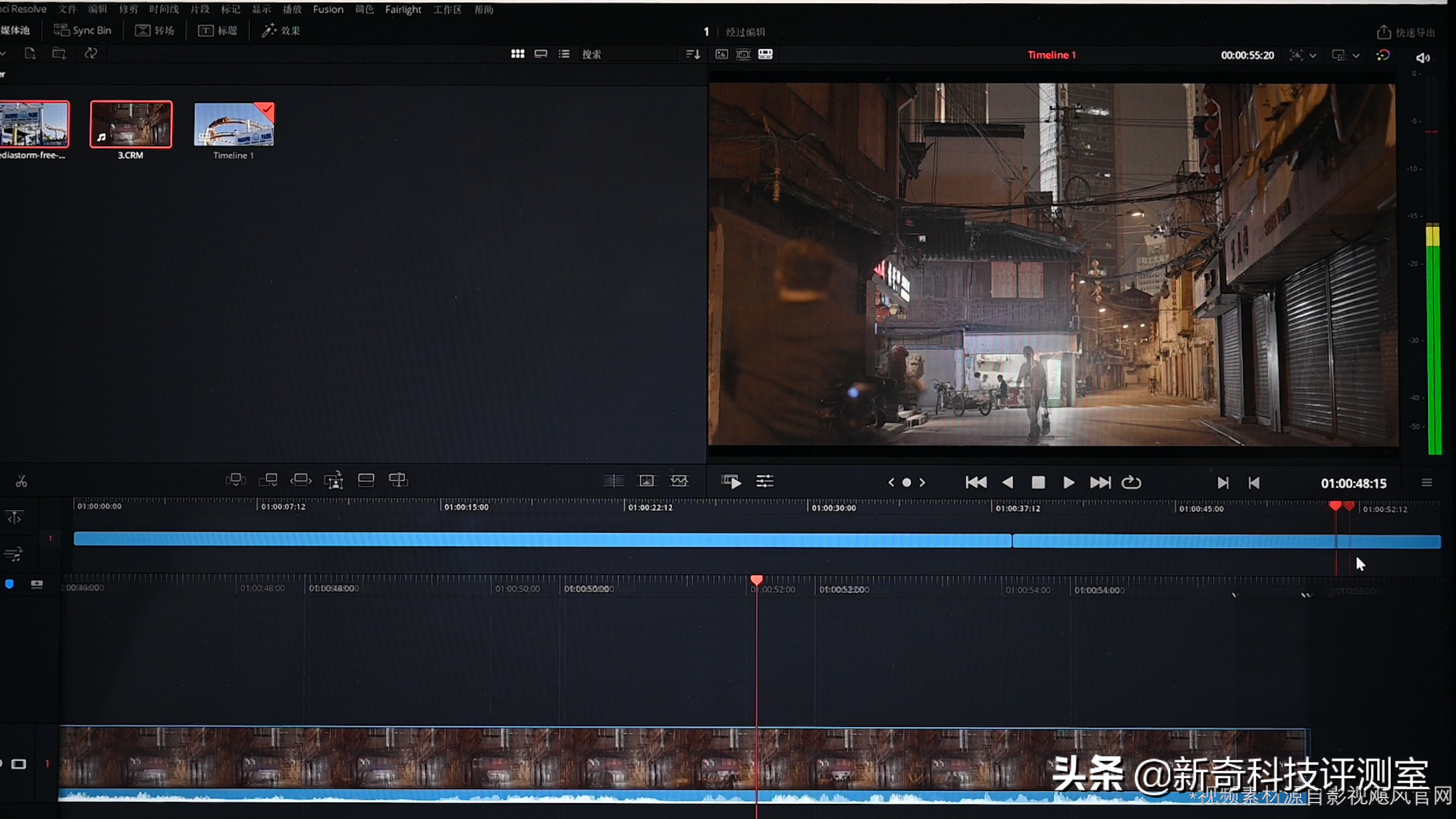Jump to first frame of timeline

[975, 482]
